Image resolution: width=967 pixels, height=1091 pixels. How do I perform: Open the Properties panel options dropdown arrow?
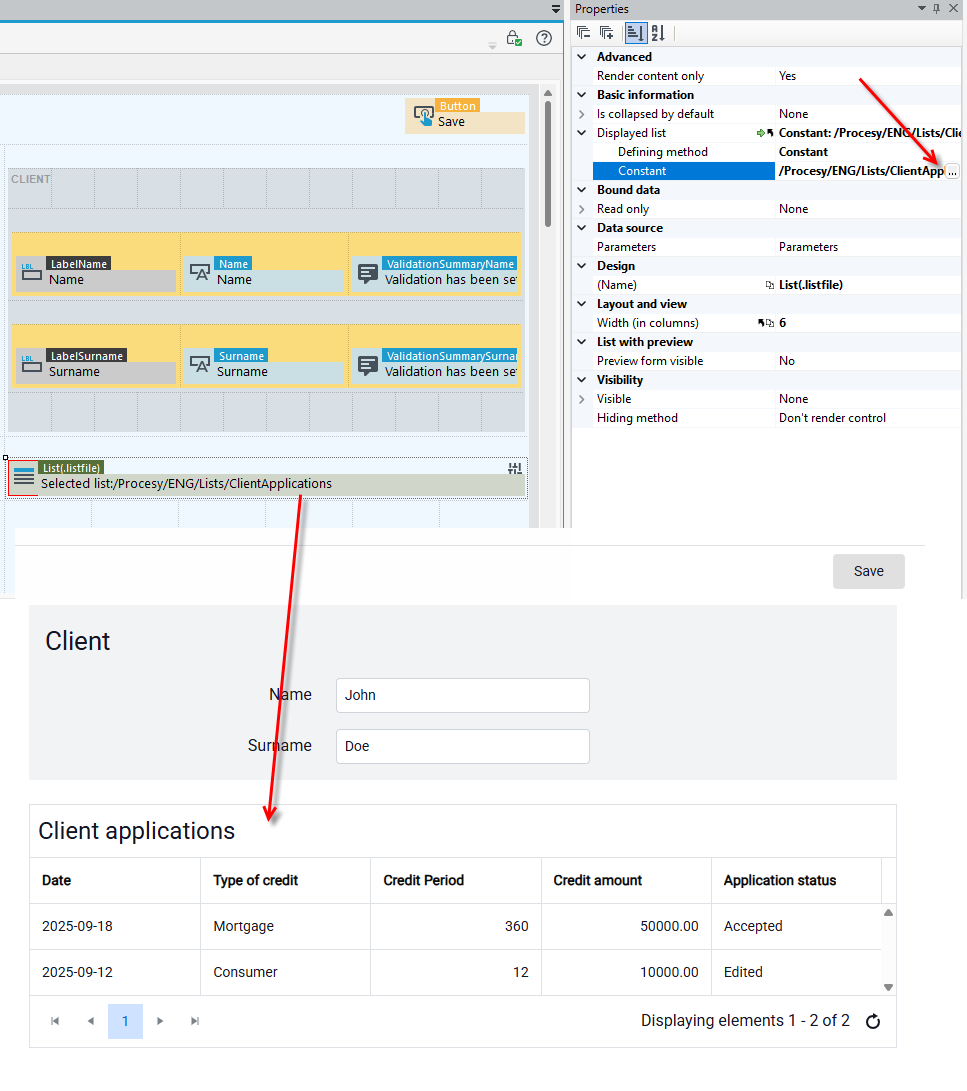click(x=922, y=8)
